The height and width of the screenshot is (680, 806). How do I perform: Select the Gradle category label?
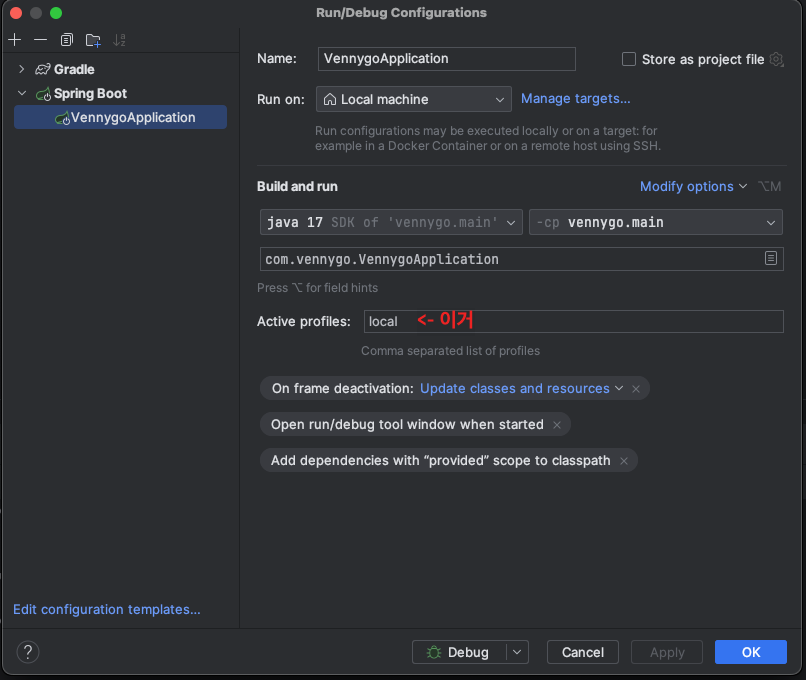(x=74, y=69)
